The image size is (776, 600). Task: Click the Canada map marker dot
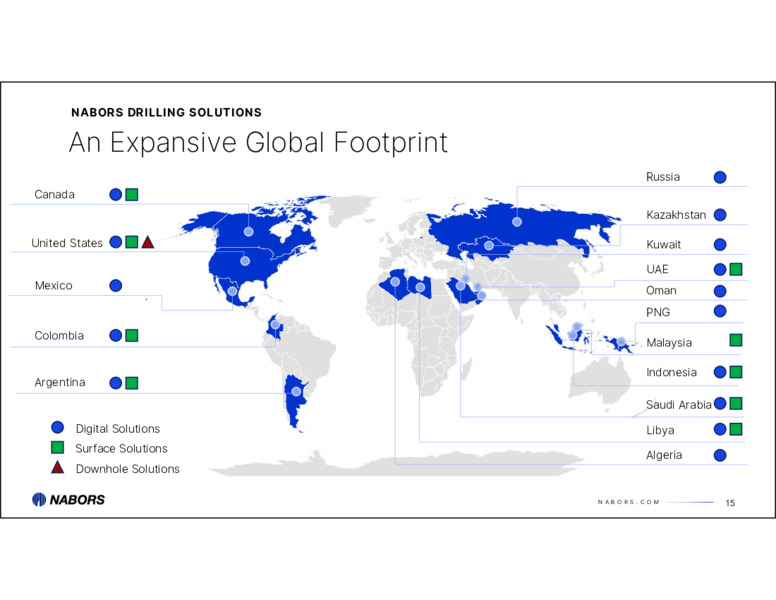pyautogui.click(x=248, y=231)
